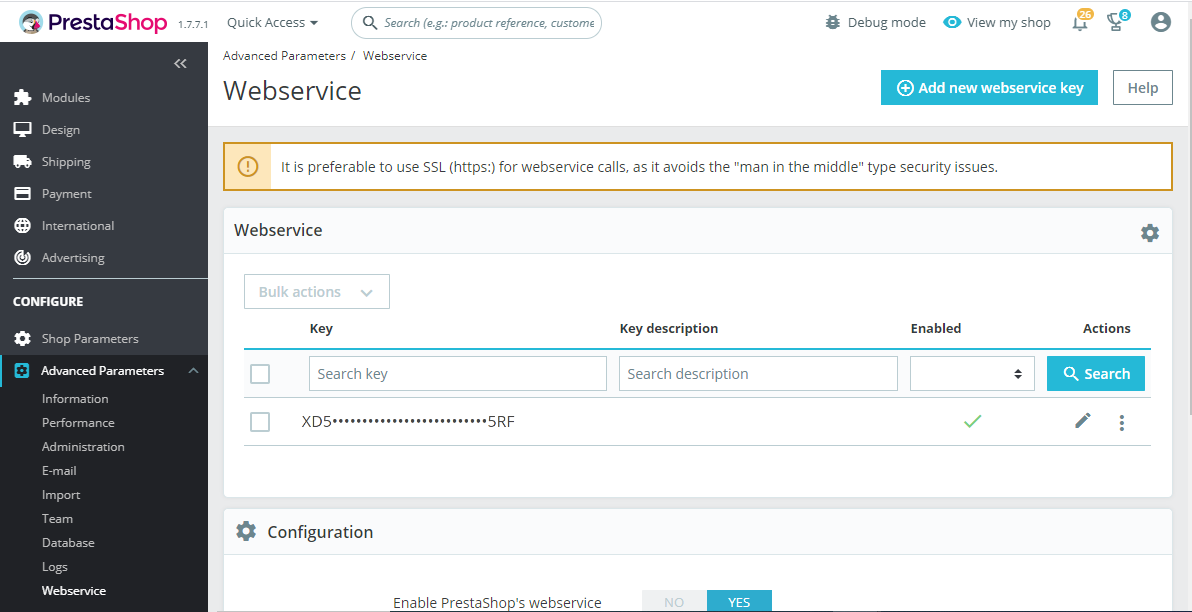Click the Search key input field
This screenshot has height=612, width=1192.
click(x=458, y=373)
